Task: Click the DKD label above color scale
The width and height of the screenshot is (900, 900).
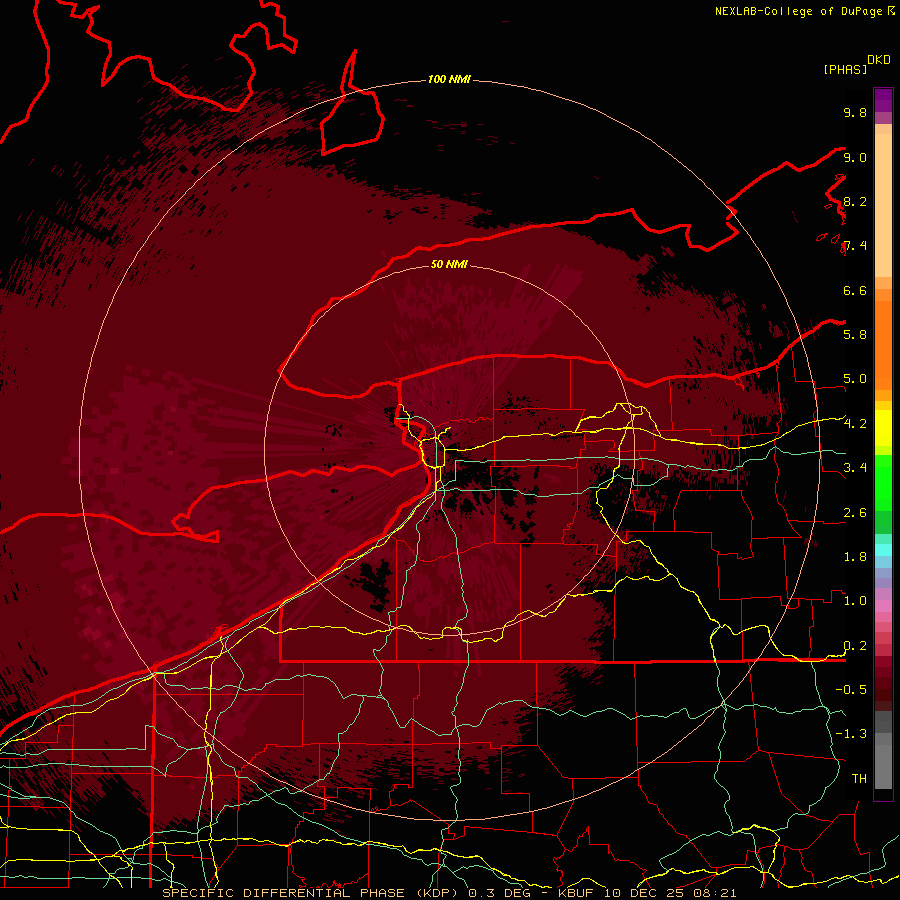Action: pyautogui.click(x=879, y=60)
